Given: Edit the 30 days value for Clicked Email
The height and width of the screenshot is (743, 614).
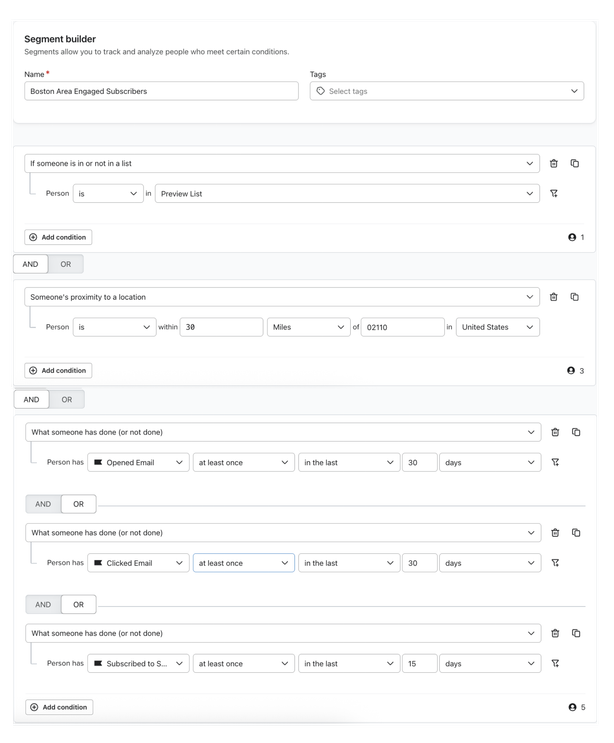Looking at the screenshot, I should [x=420, y=563].
